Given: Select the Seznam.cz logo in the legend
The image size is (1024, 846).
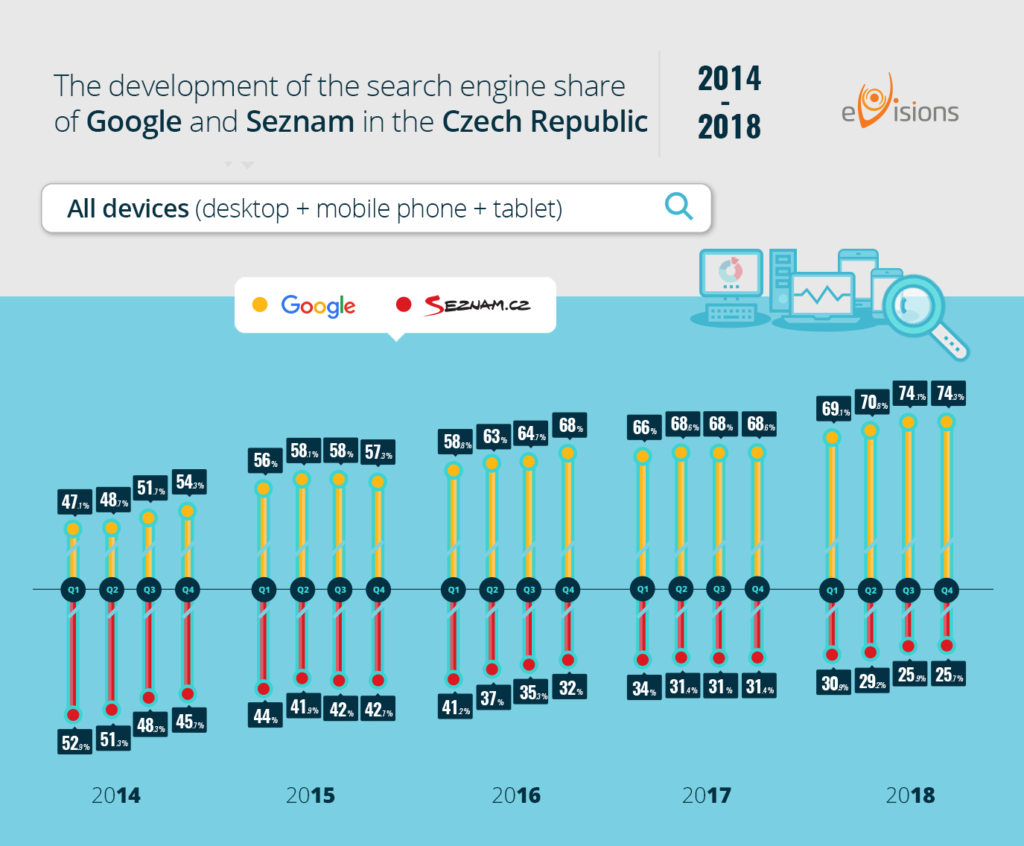Looking at the screenshot, I should pos(477,305).
